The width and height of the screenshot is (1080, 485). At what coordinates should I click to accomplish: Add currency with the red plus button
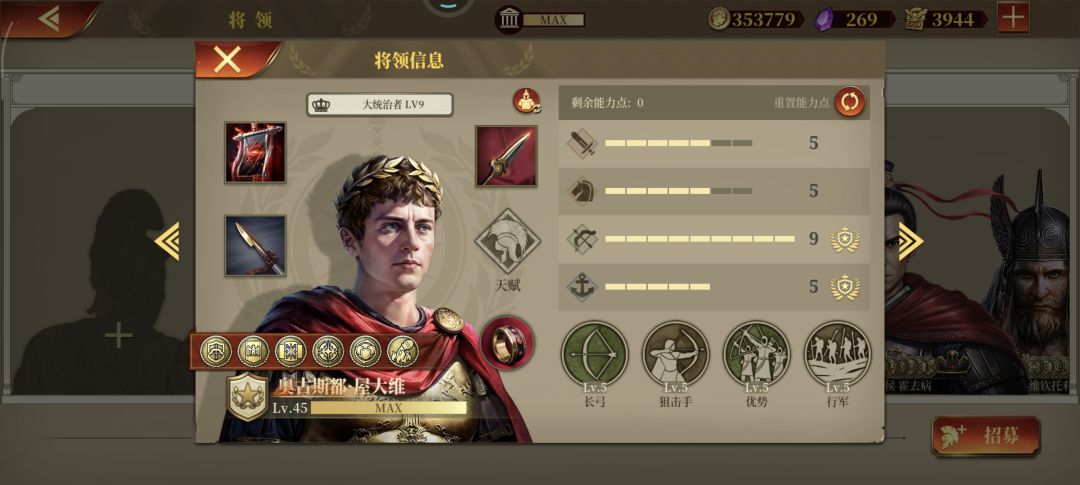[x=1013, y=18]
